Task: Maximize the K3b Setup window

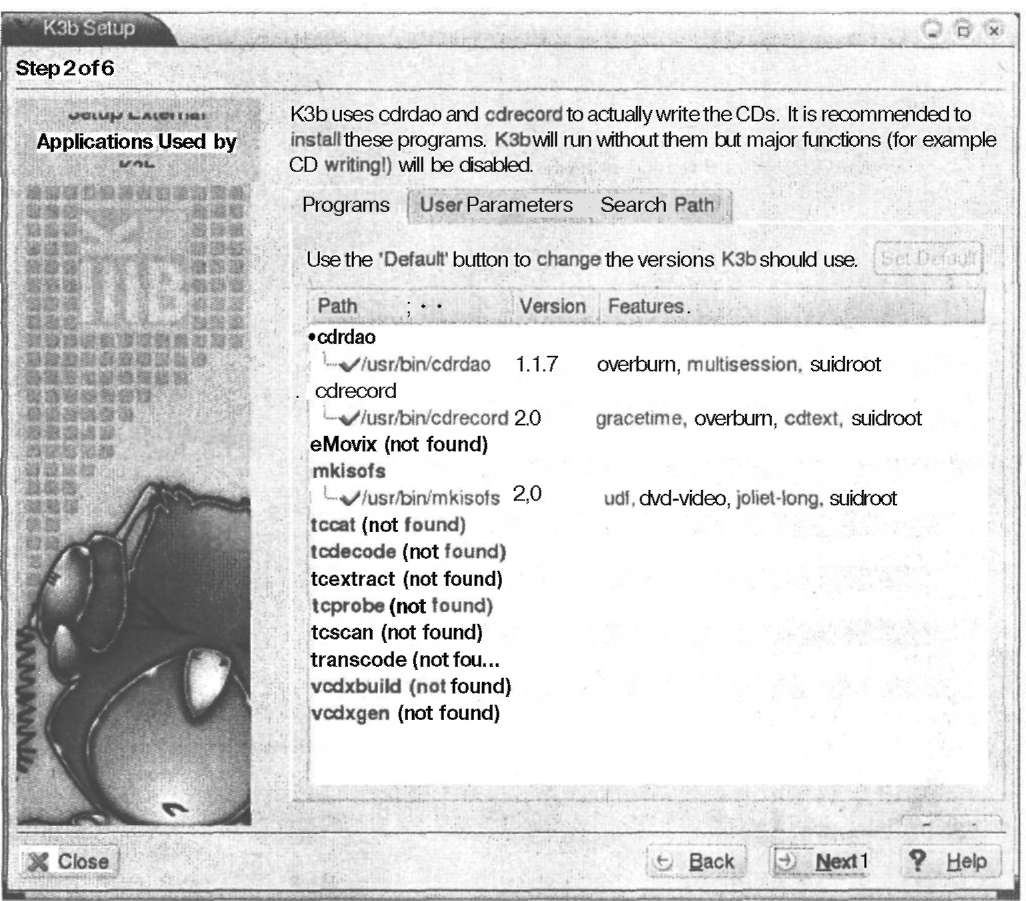Action: (963, 29)
